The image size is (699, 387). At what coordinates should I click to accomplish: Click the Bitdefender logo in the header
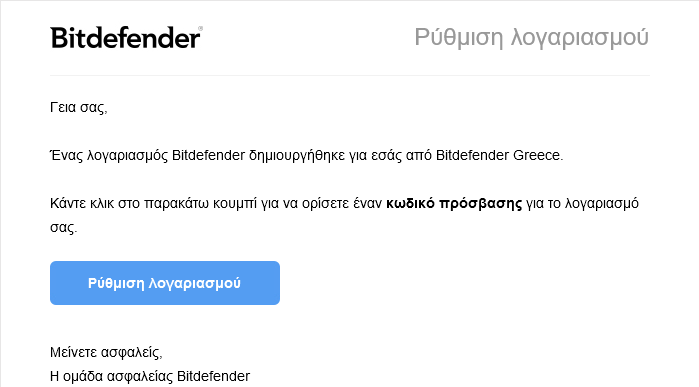click(x=125, y=38)
